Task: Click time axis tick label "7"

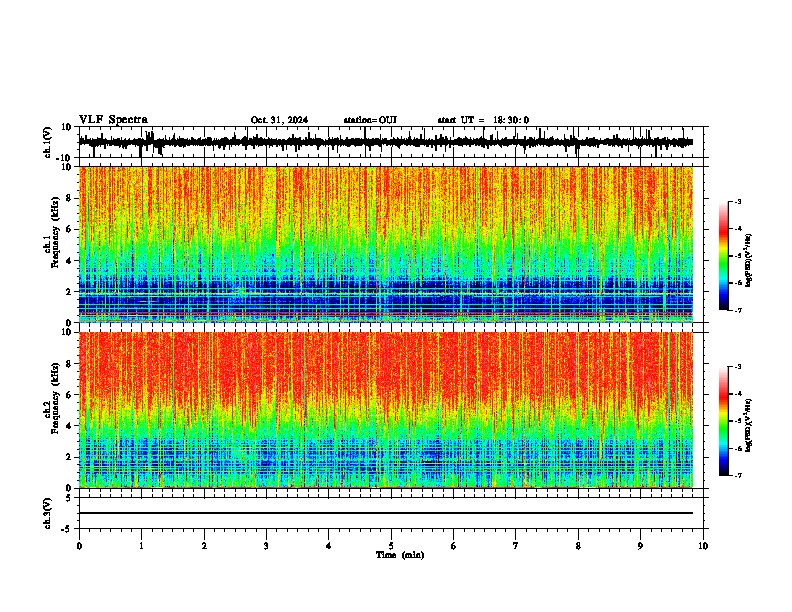Action: click(x=516, y=546)
